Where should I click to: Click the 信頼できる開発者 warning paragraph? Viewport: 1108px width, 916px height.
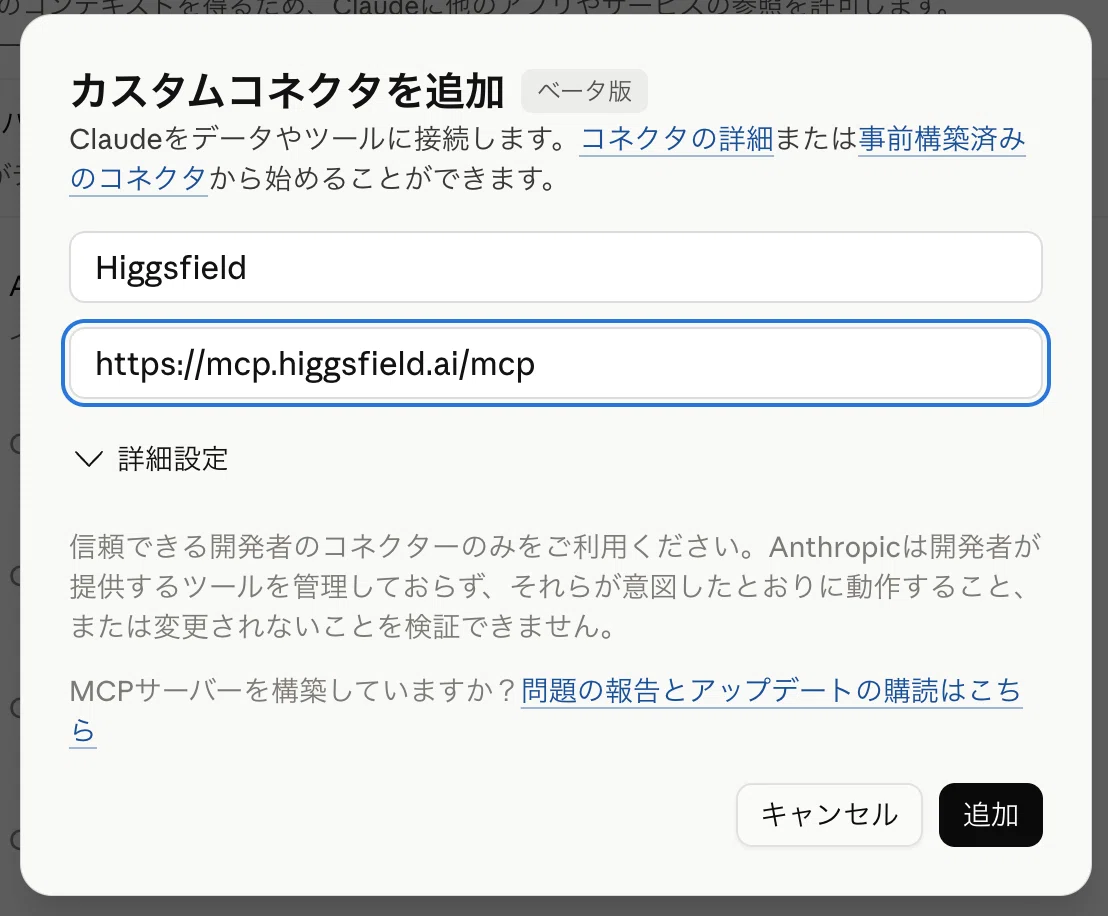[555, 586]
